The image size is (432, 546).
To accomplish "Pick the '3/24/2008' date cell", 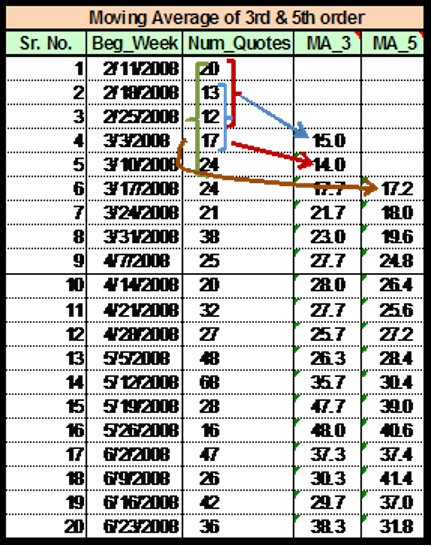I will [134, 213].
